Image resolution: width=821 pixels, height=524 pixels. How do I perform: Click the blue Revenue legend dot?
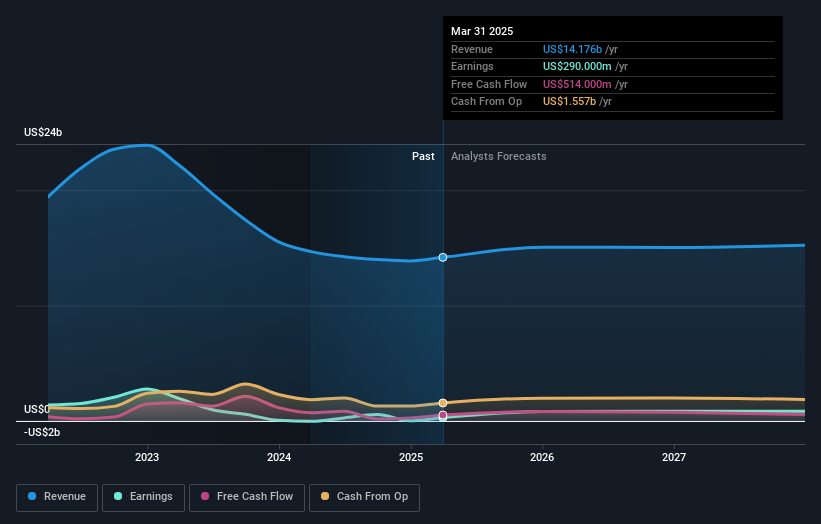pyautogui.click(x=32, y=496)
